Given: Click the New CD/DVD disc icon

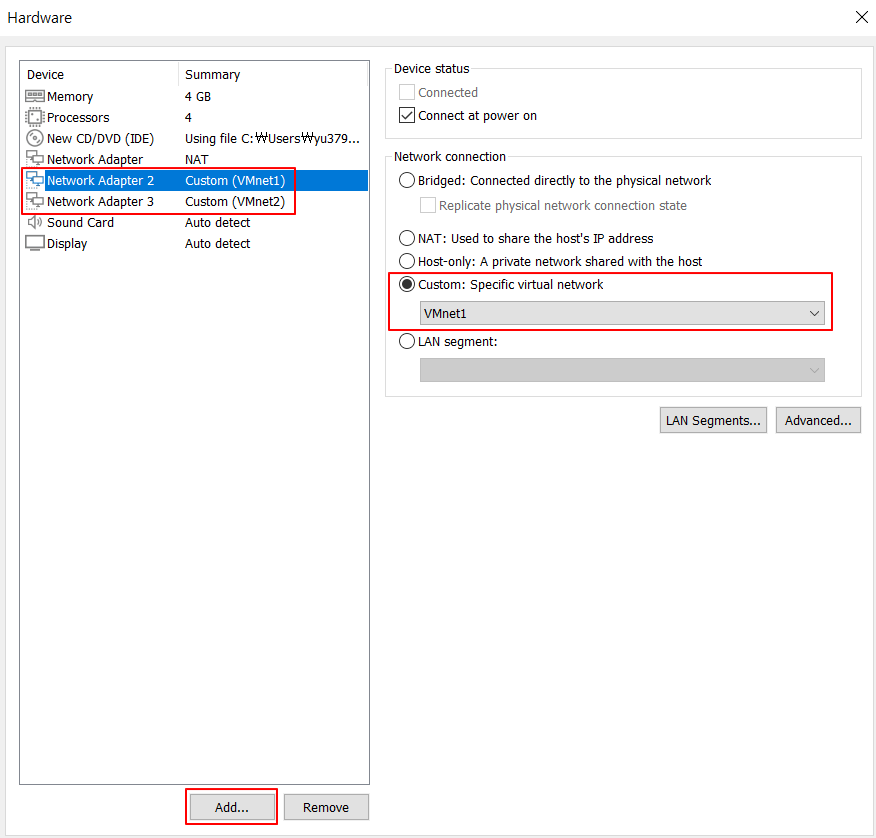Looking at the screenshot, I should pyautogui.click(x=35, y=138).
